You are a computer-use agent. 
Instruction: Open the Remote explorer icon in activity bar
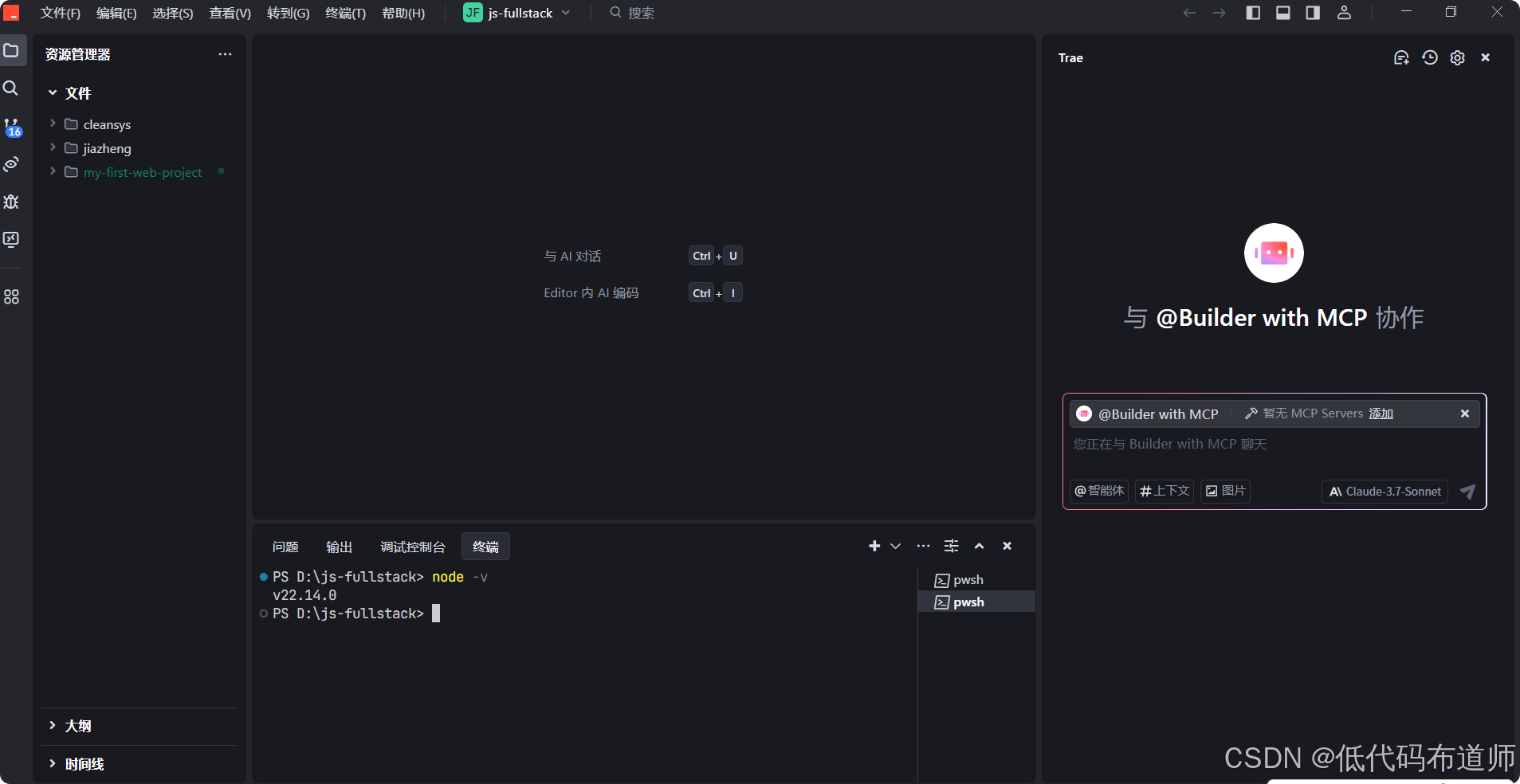point(11,239)
